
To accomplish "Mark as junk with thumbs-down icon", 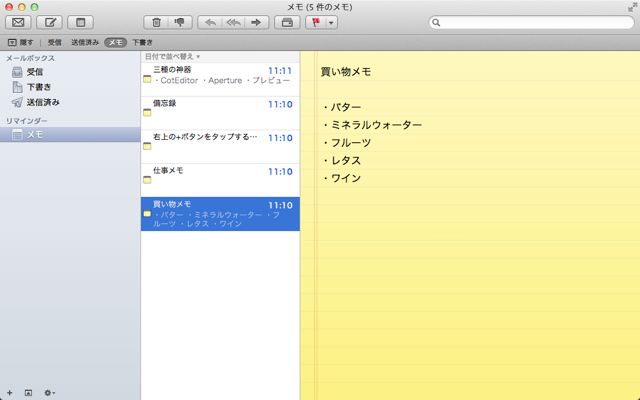I will [x=180, y=22].
